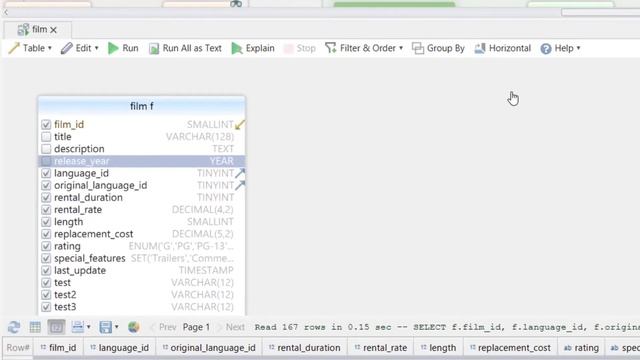The image size is (640, 360).
Task: Sort by film_id column header
Action: [58, 348]
